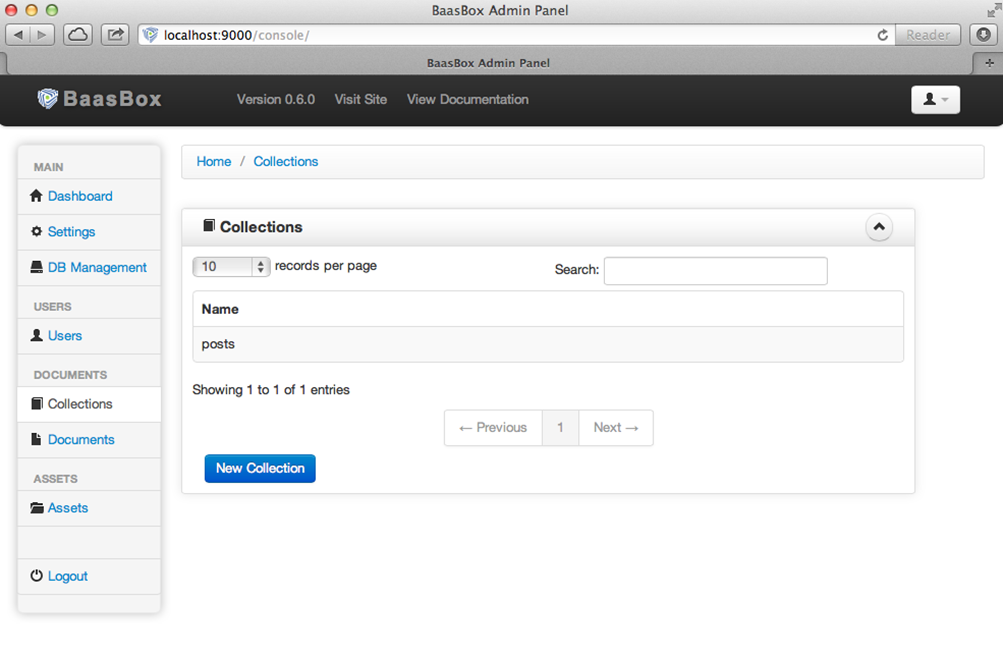Viewport: 1003px width, 652px height.
Task: Open Documents in sidebar
Action: pos(81,440)
